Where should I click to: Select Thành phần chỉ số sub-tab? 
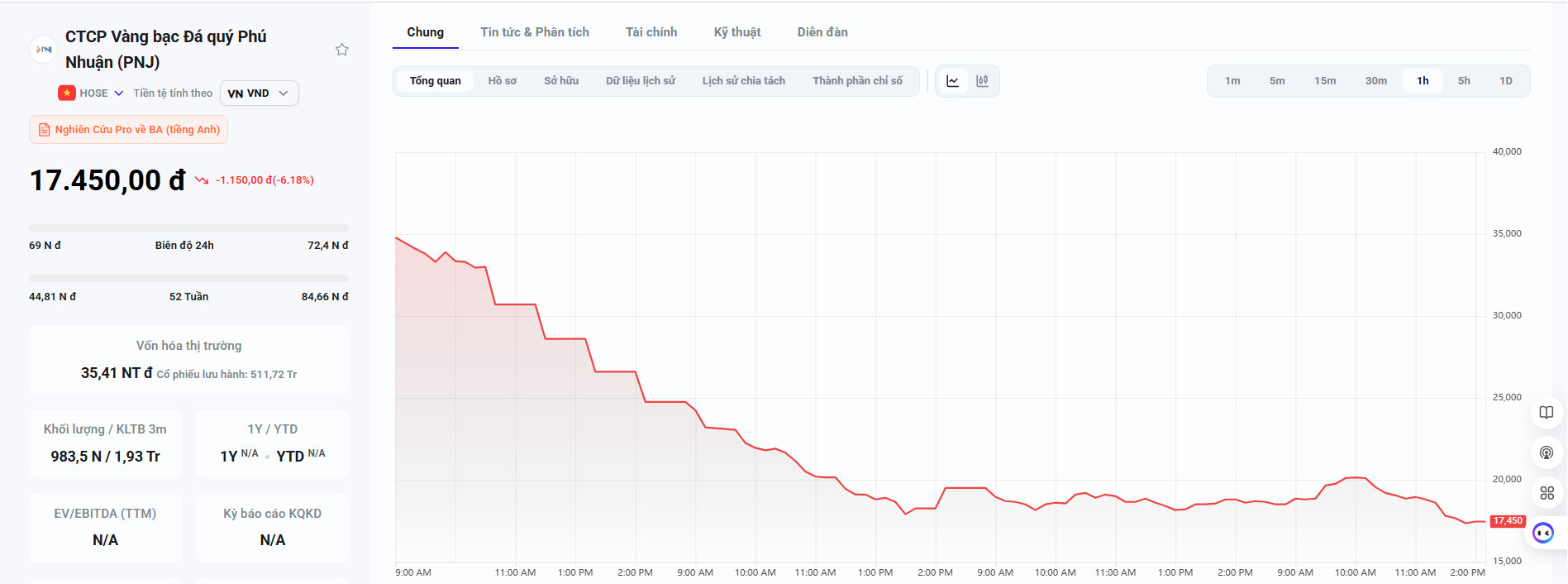pyautogui.click(x=857, y=81)
